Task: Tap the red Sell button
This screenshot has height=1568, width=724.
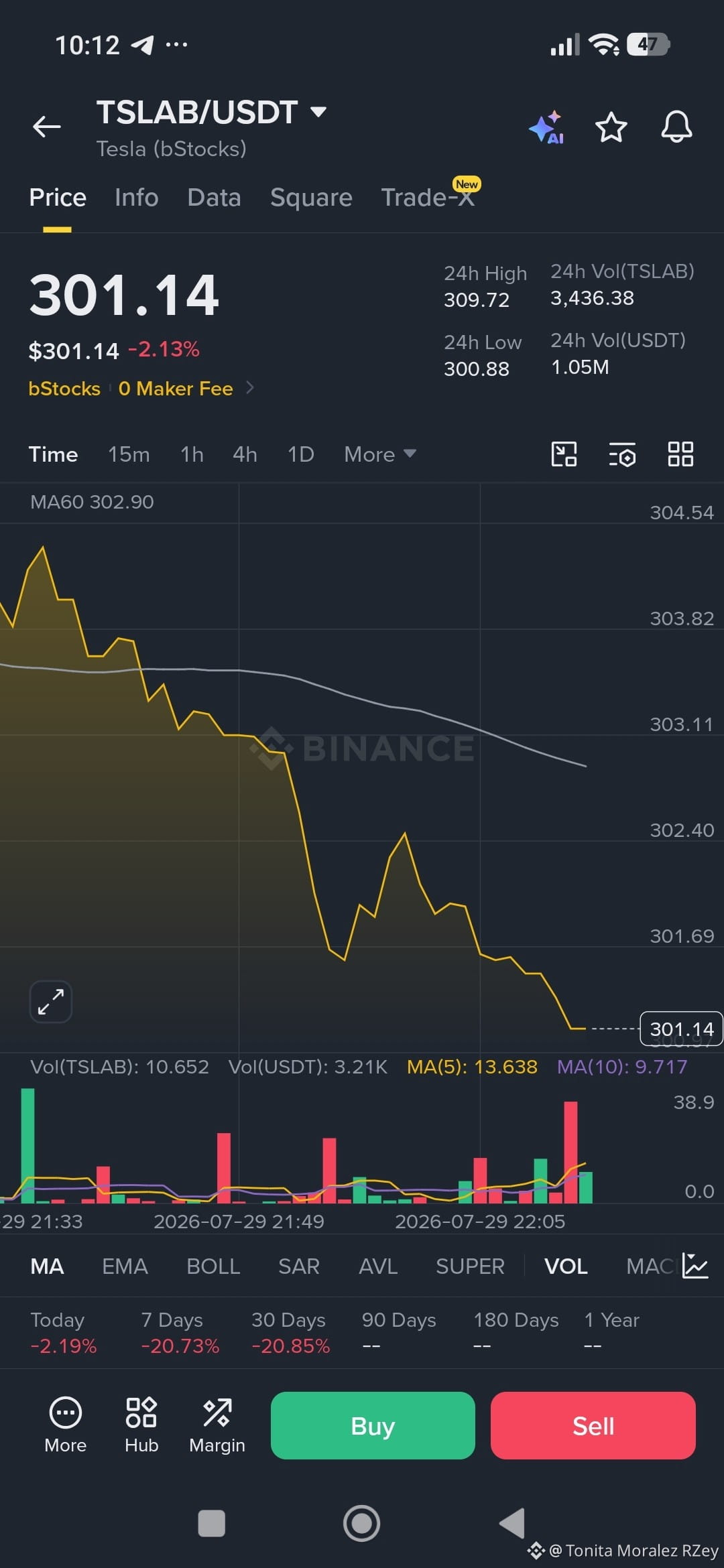Action: coord(593,1425)
